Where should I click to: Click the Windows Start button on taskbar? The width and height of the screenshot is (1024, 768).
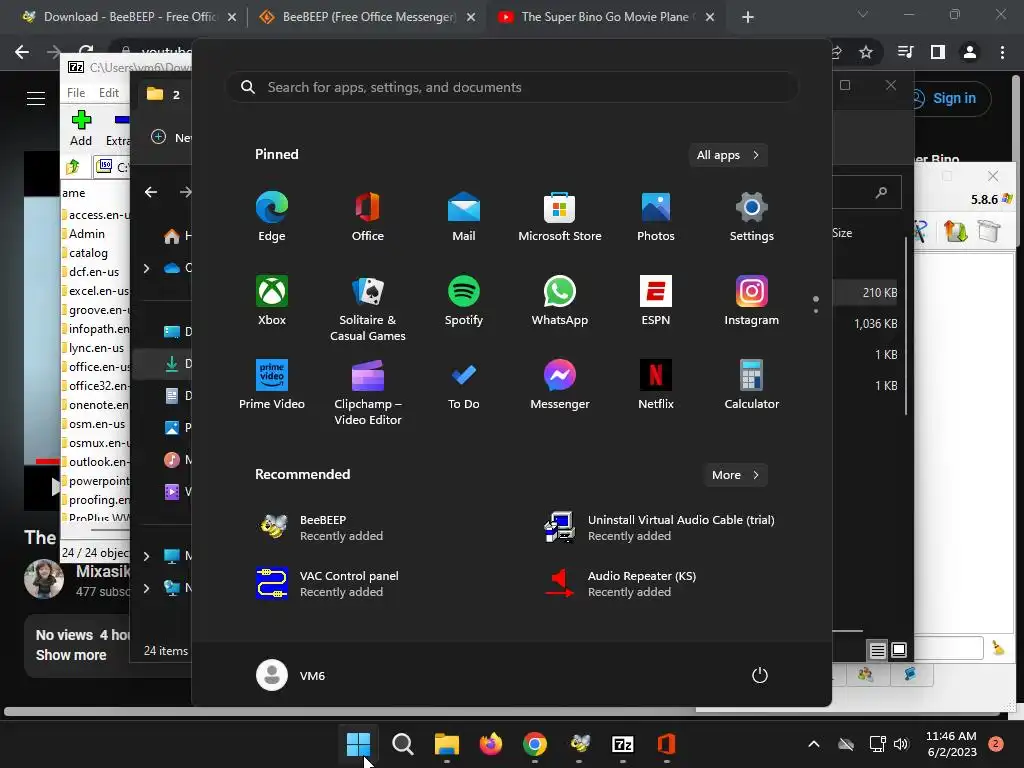[359, 744]
